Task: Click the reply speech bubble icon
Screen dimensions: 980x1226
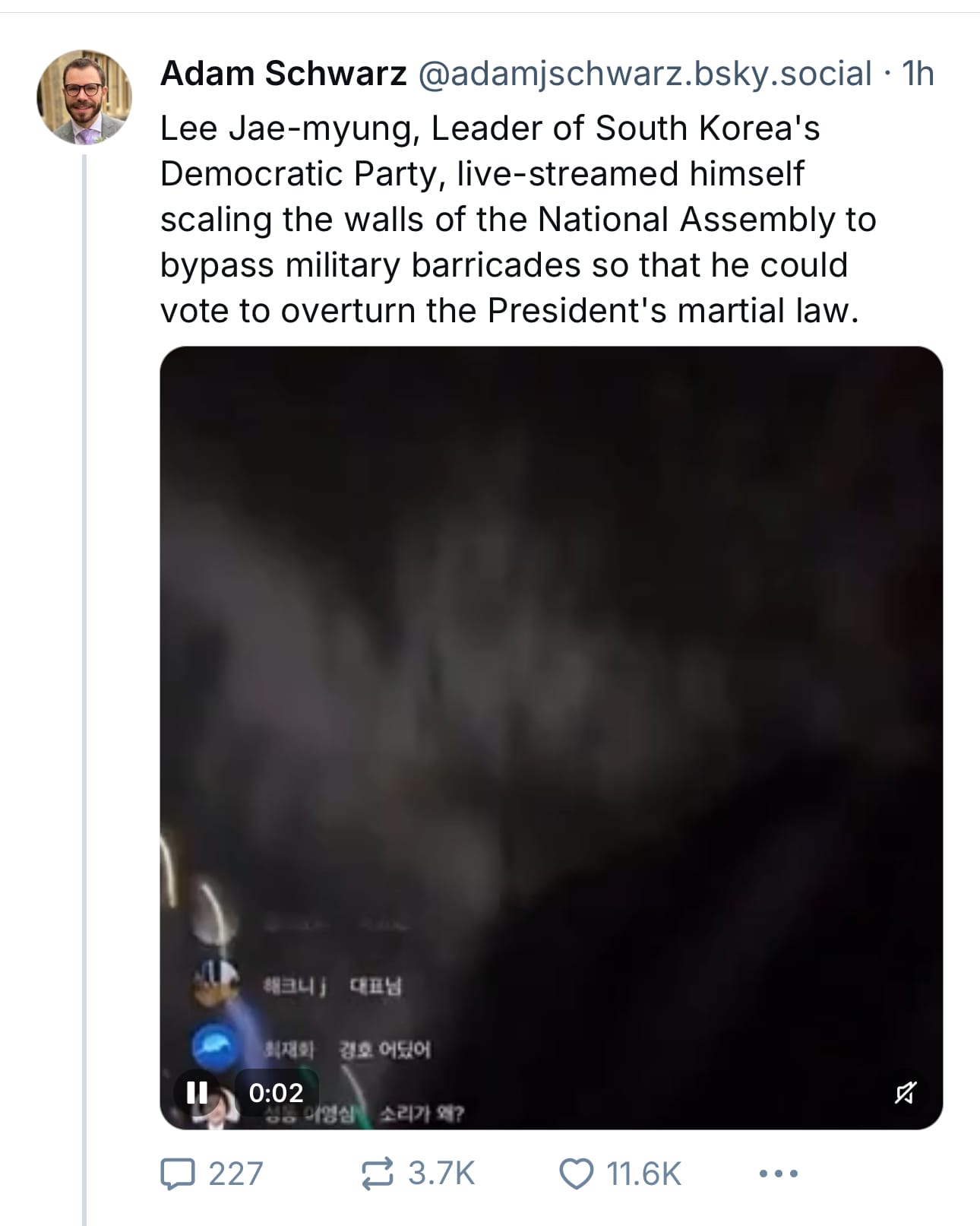Action: pyautogui.click(x=177, y=1174)
